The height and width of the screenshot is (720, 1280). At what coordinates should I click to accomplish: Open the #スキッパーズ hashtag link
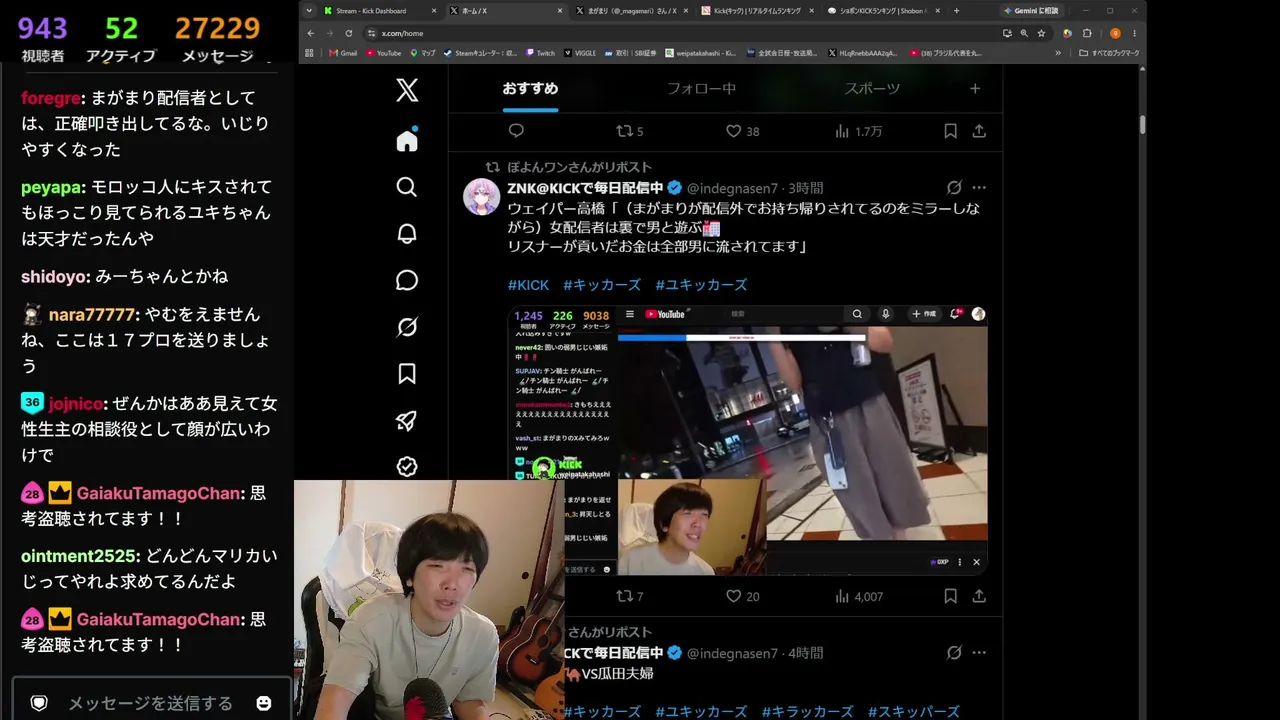[914, 712]
